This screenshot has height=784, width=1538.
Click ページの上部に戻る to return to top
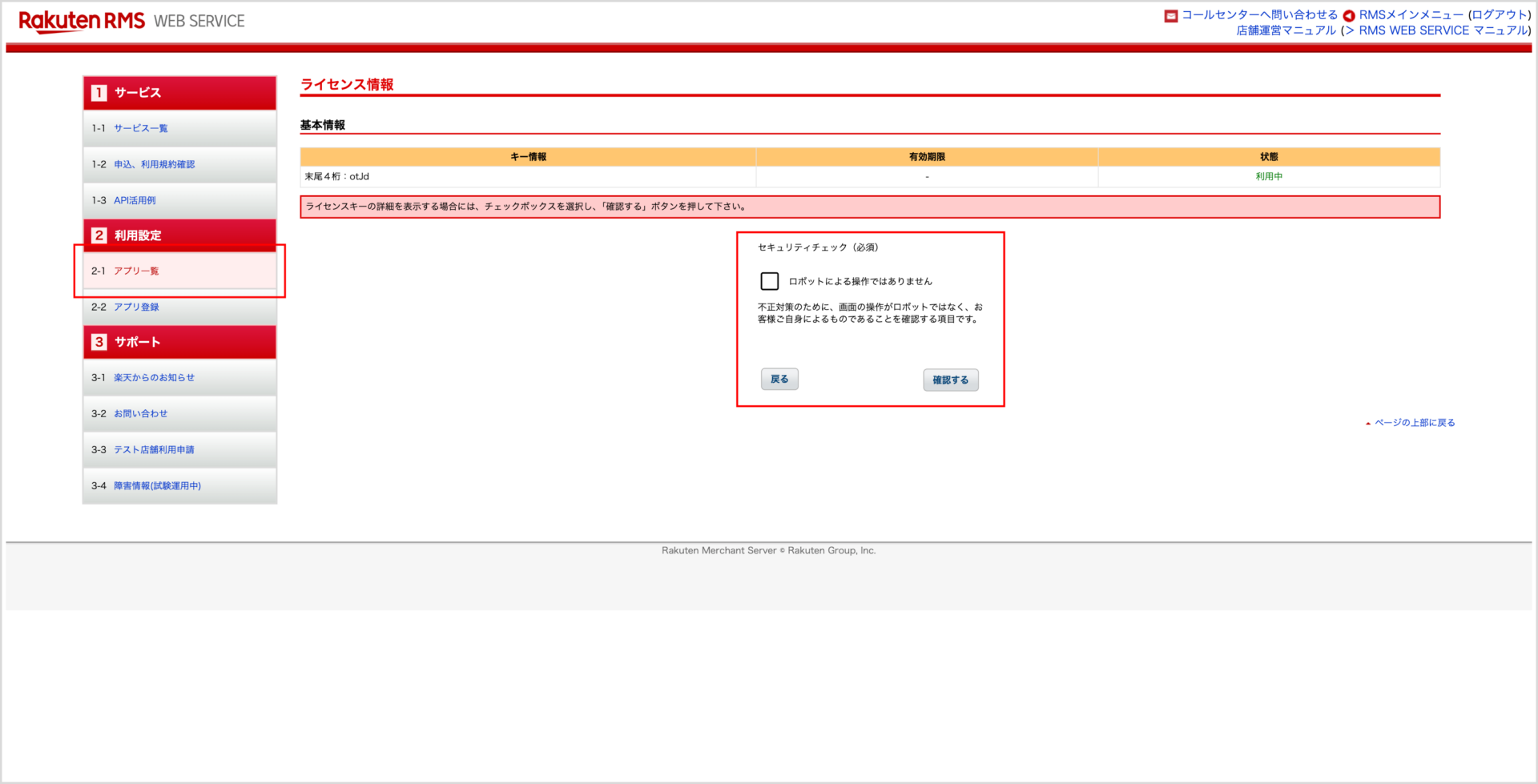pyautogui.click(x=1416, y=422)
